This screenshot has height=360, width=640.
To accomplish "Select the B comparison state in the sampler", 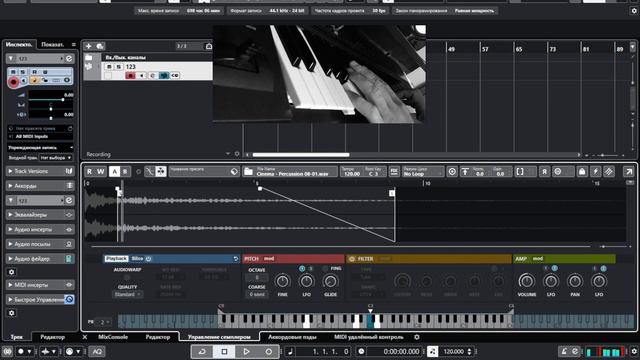I will (x=125, y=171).
